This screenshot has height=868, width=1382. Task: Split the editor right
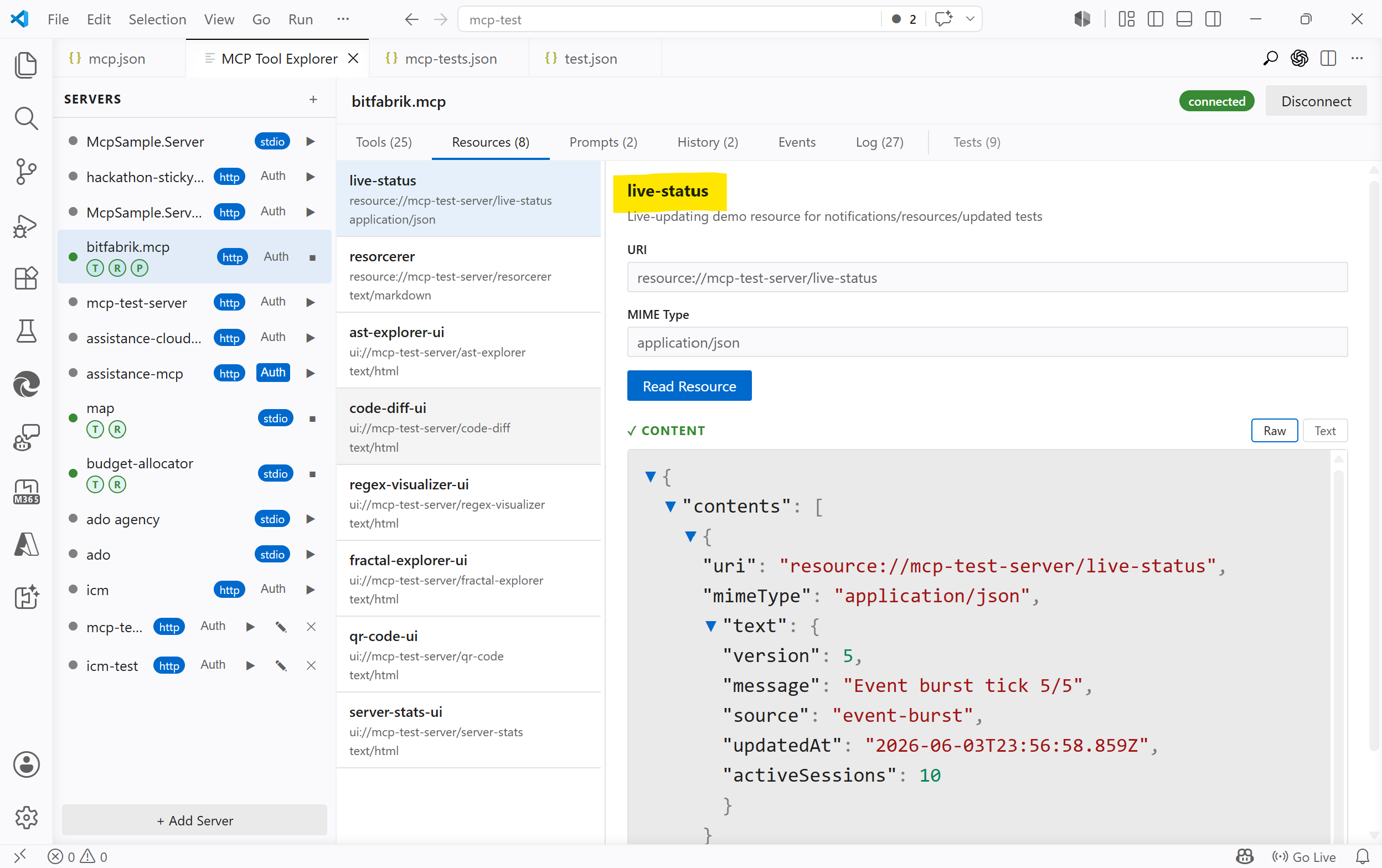[1328, 59]
